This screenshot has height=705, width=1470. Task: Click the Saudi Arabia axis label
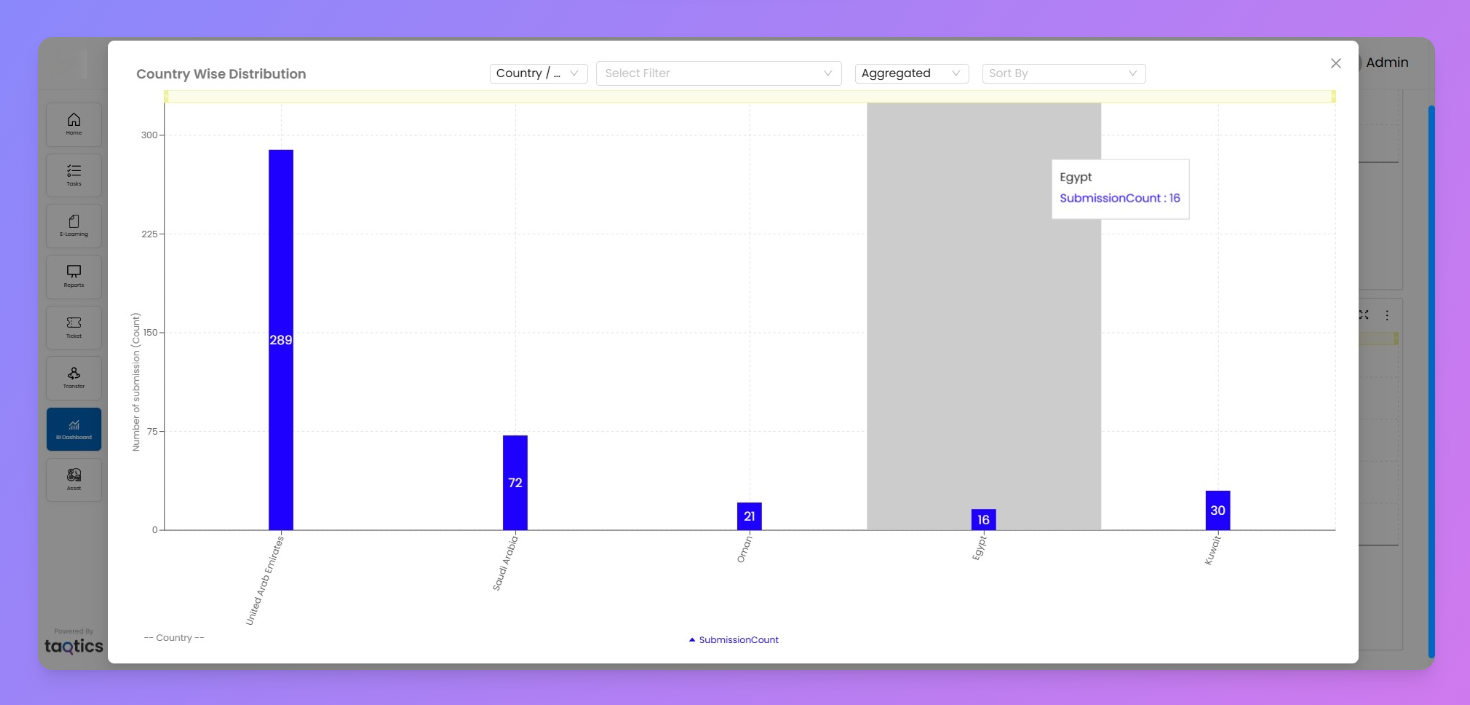(506, 563)
